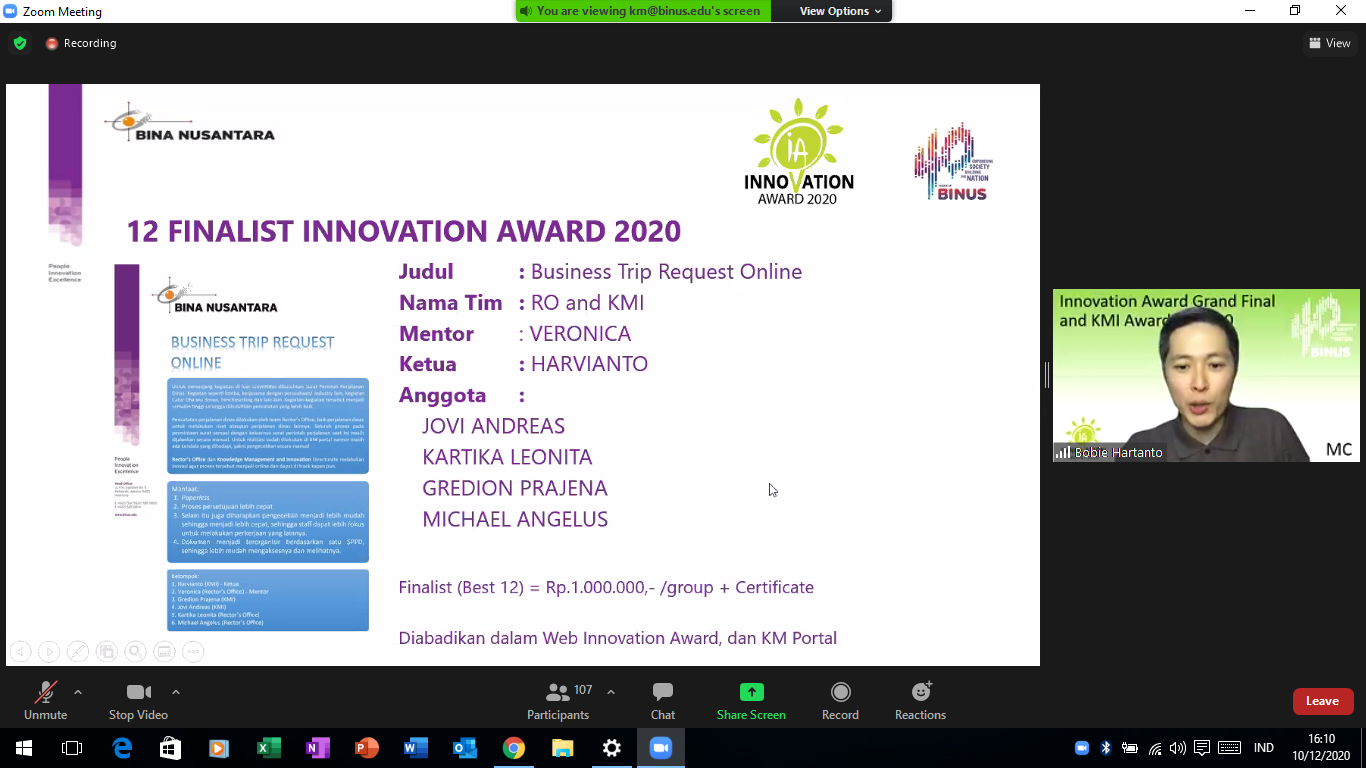Click the touch keyboard tray icon
Screen dimensions: 1366x768
click(1229, 748)
